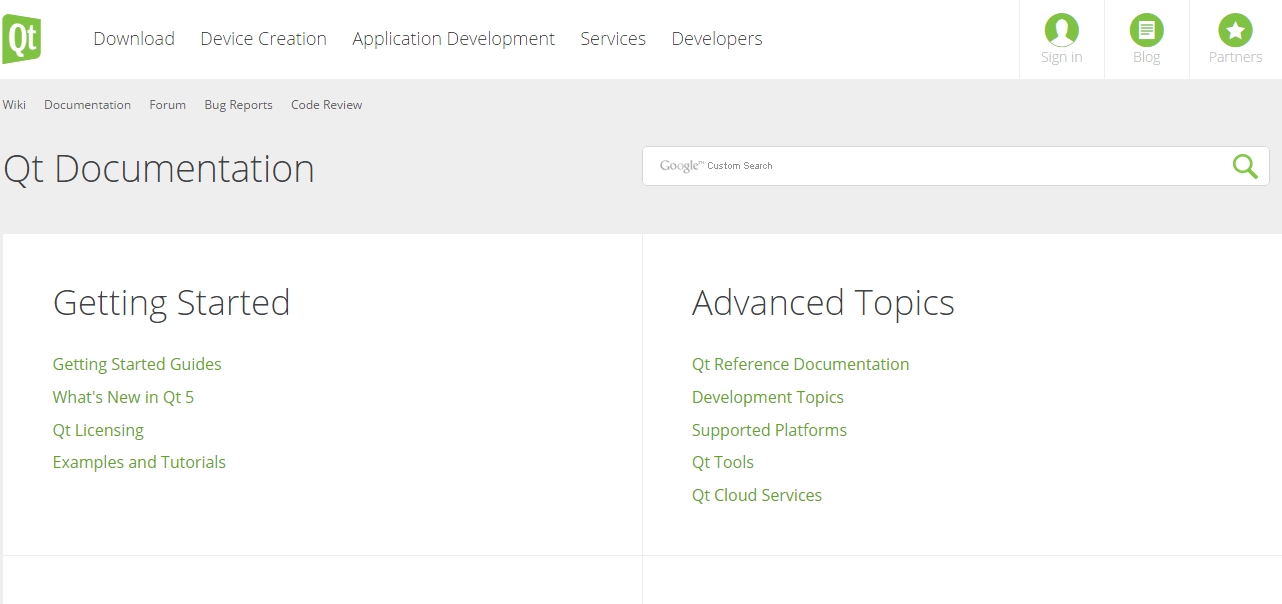Open the Application Development menu

click(453, 39)
